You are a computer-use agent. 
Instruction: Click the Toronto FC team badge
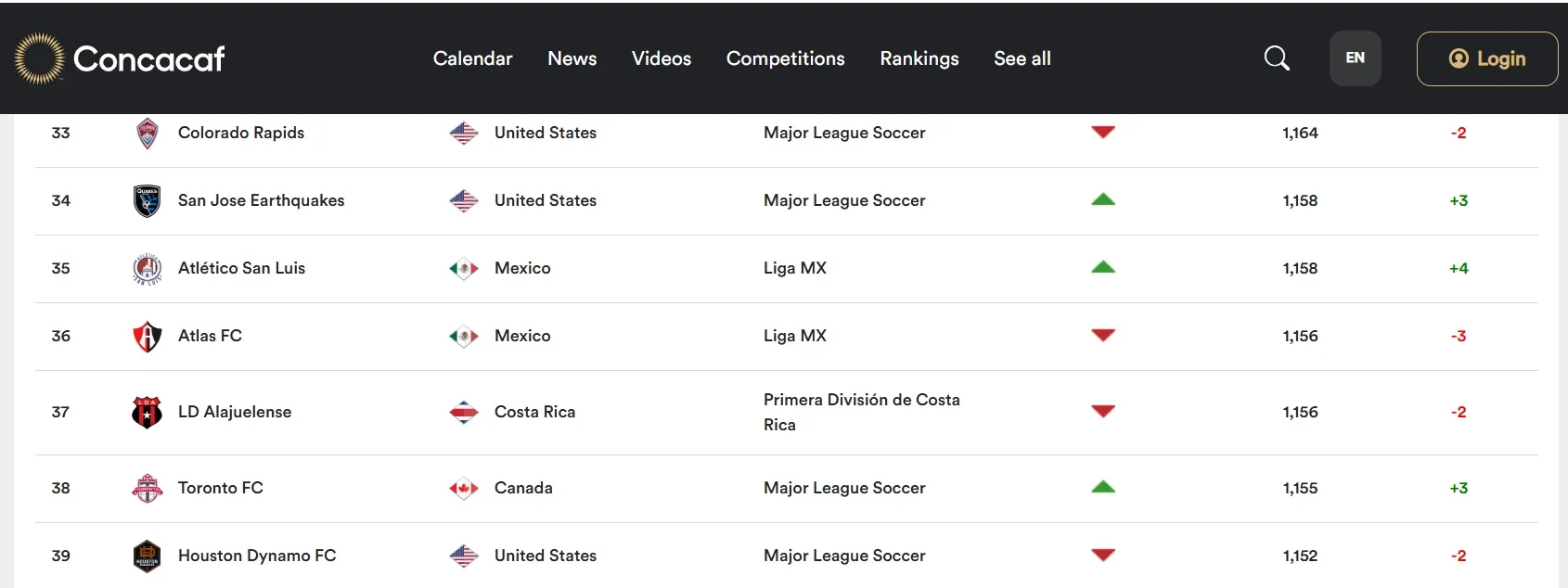pos(147,488)
